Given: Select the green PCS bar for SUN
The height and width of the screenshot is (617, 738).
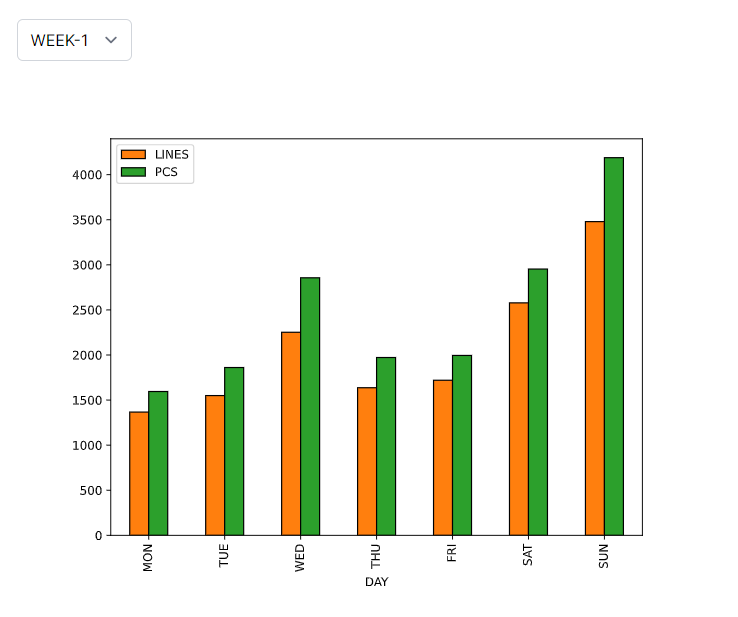Looking at the screenshot, I should [614, 346].
